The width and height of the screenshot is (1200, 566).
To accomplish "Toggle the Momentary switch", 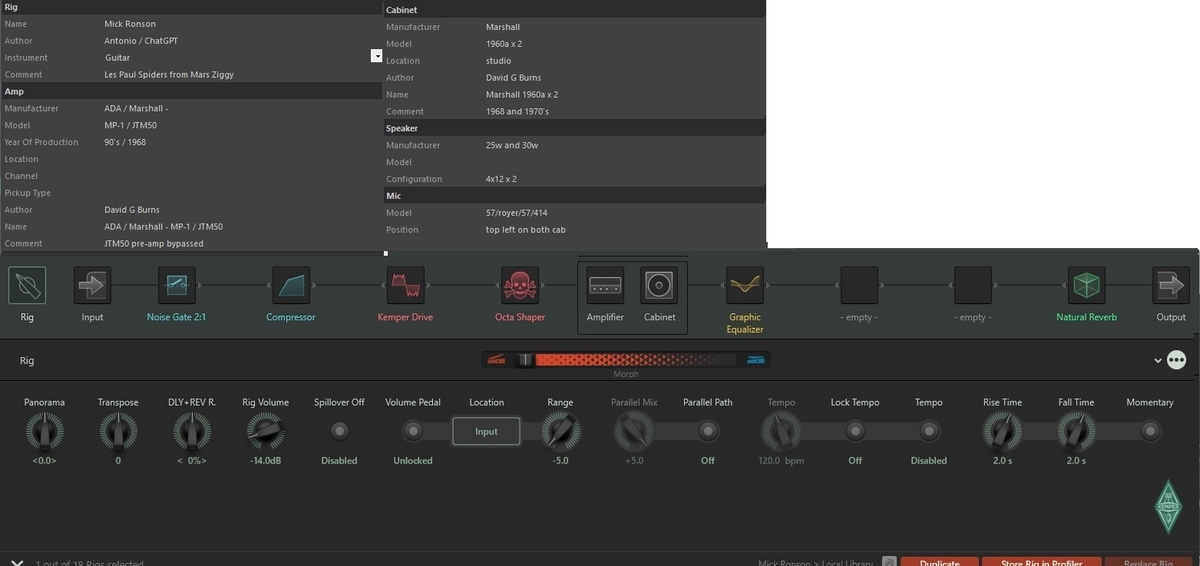I will 1150,431.
